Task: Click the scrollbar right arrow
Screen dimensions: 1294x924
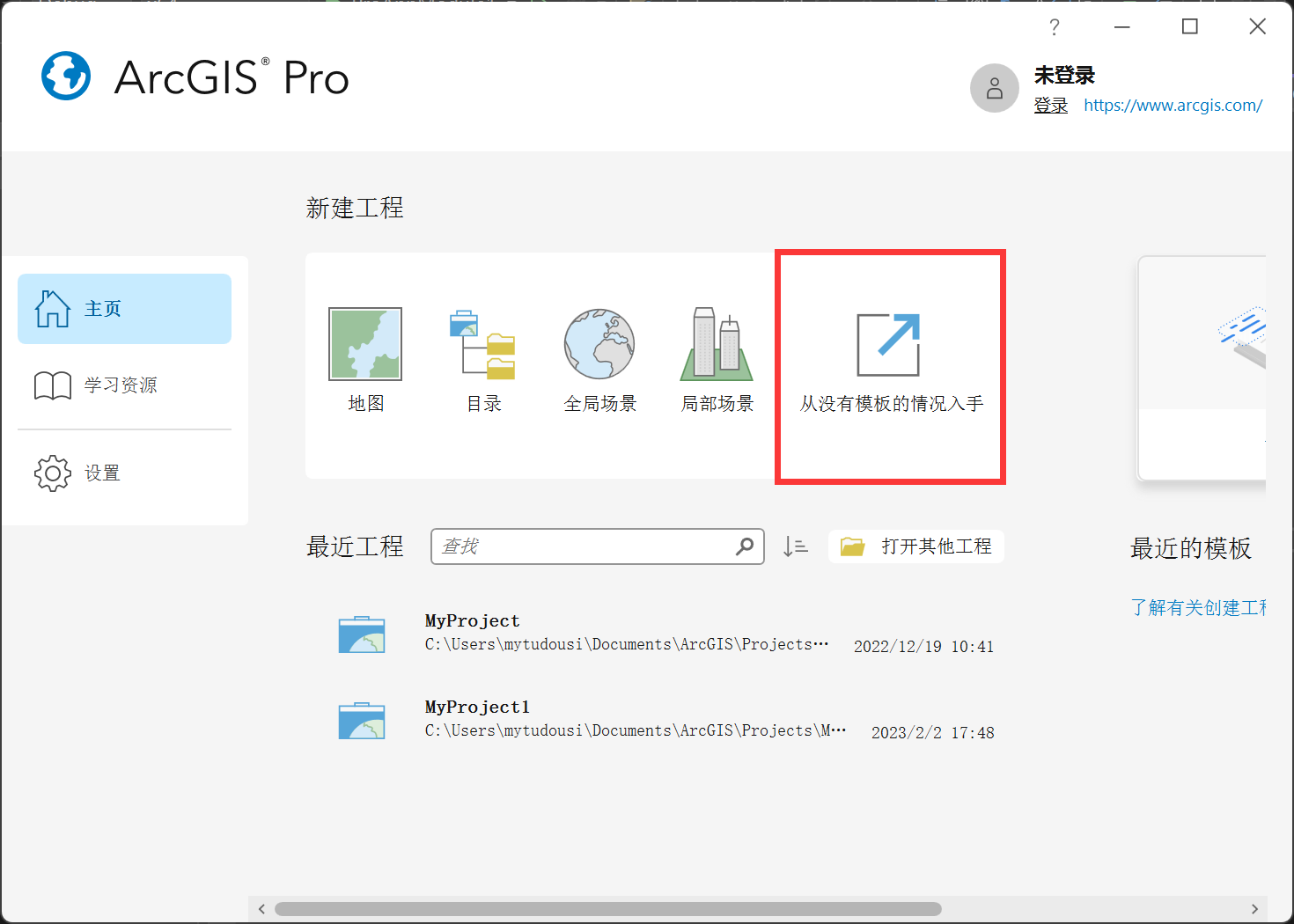Action: tap(1254, 909)
